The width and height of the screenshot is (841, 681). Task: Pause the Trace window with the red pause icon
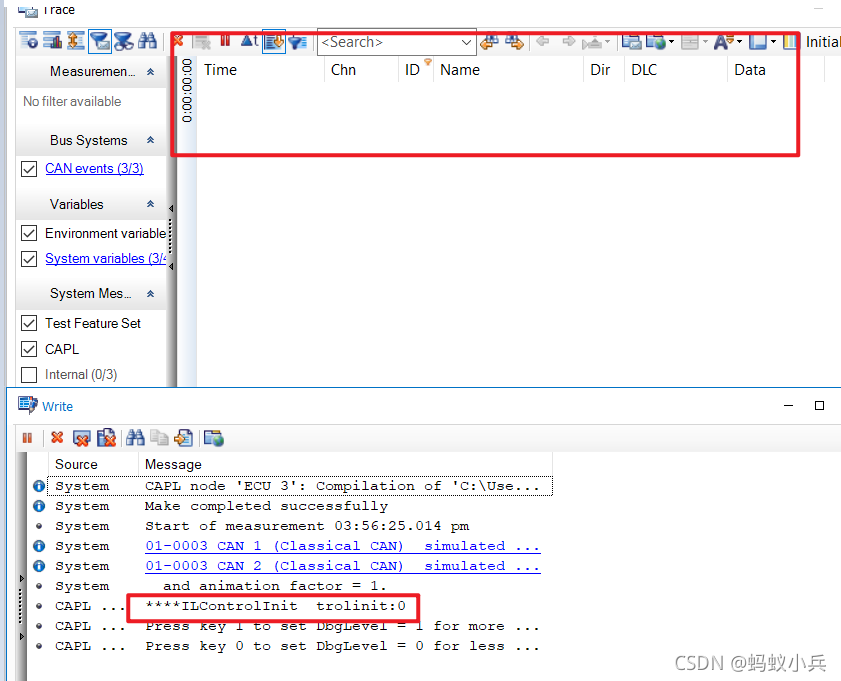coord(225,41)
